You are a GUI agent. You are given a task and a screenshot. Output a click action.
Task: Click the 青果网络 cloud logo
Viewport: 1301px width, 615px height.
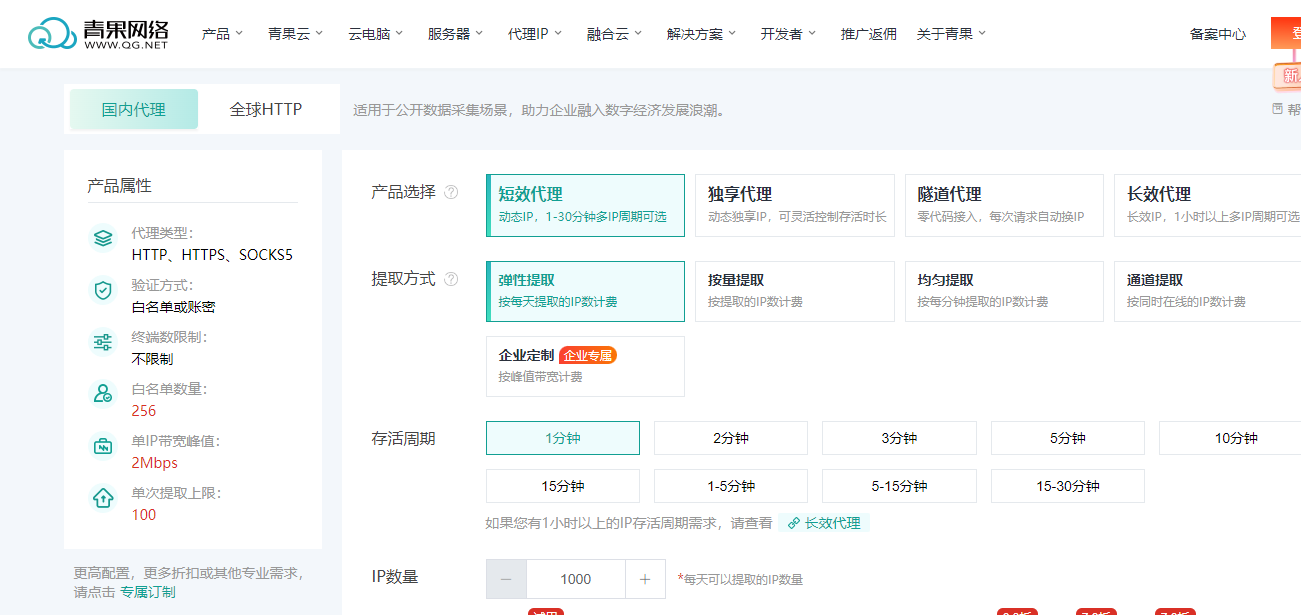(x=52, y=34)
